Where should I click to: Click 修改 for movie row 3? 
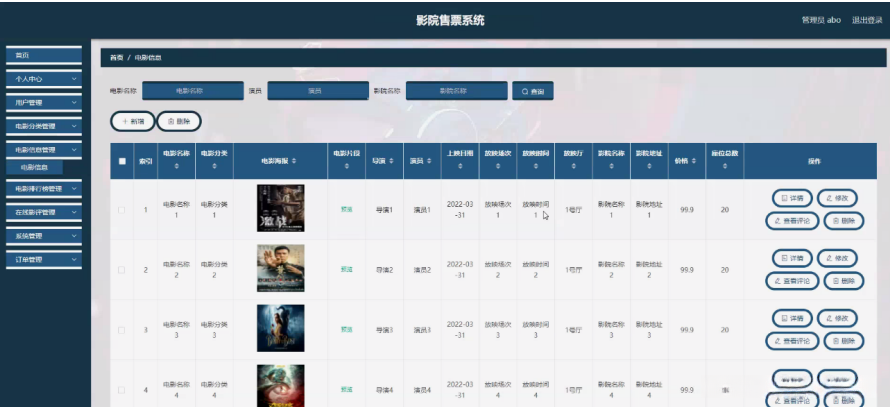[x=837, y=318]
